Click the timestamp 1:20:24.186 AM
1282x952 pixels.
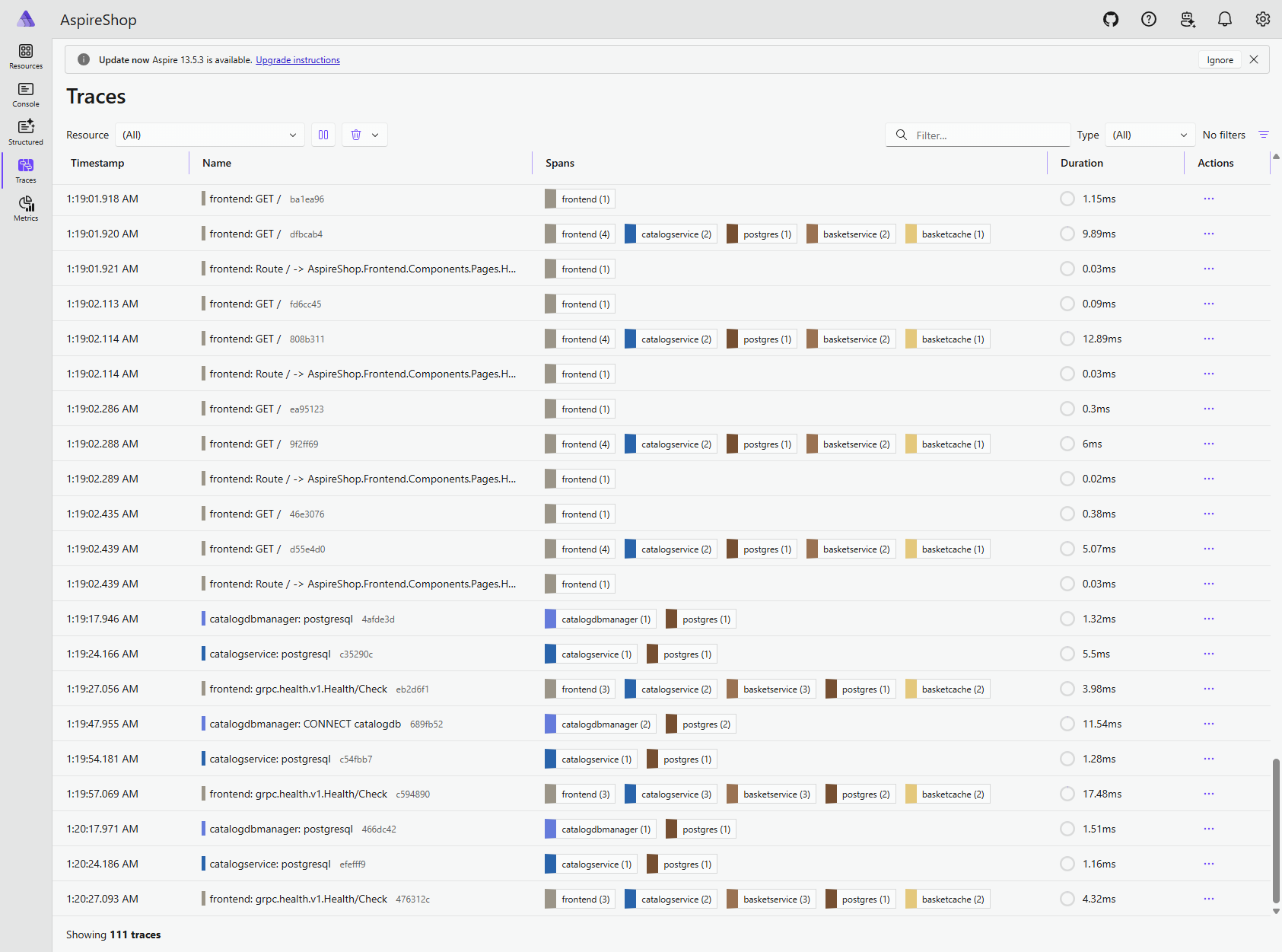click(103, 864)
